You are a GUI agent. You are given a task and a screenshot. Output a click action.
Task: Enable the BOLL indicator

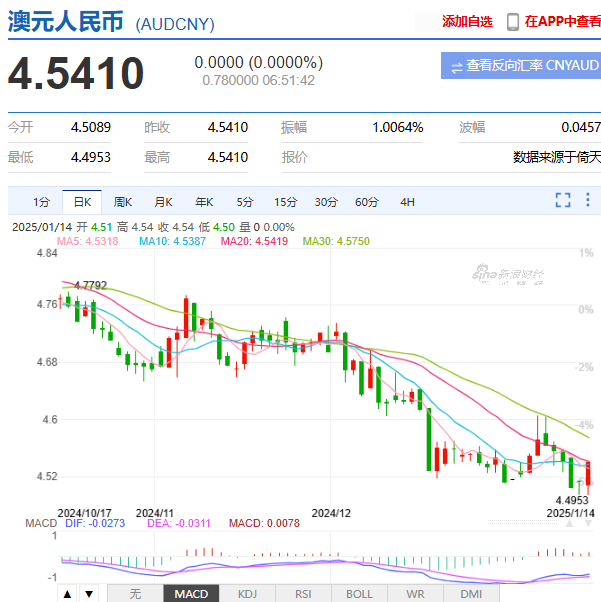coord(358,593)
